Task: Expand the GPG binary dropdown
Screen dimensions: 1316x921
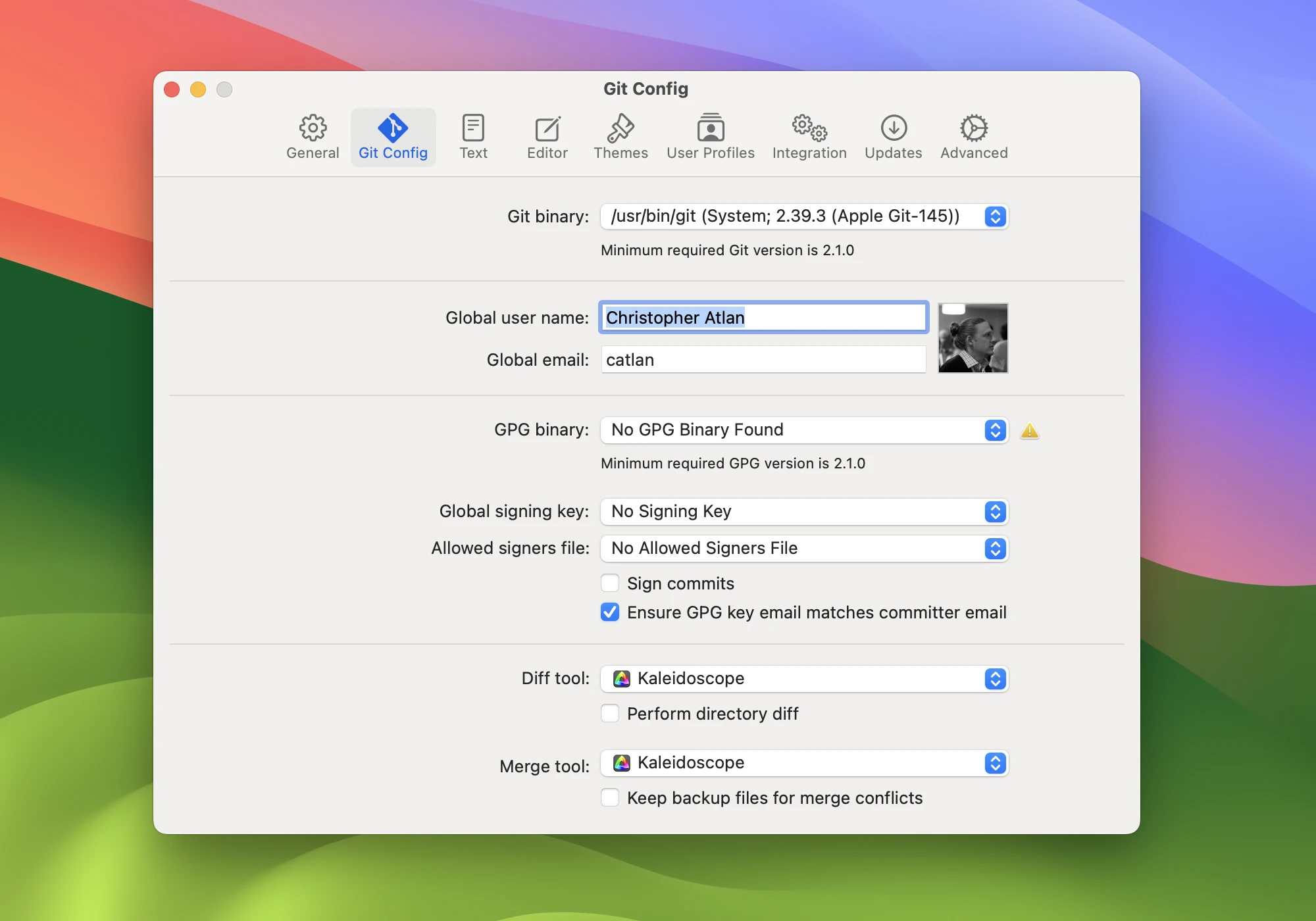Action: (x=804, y=430)
